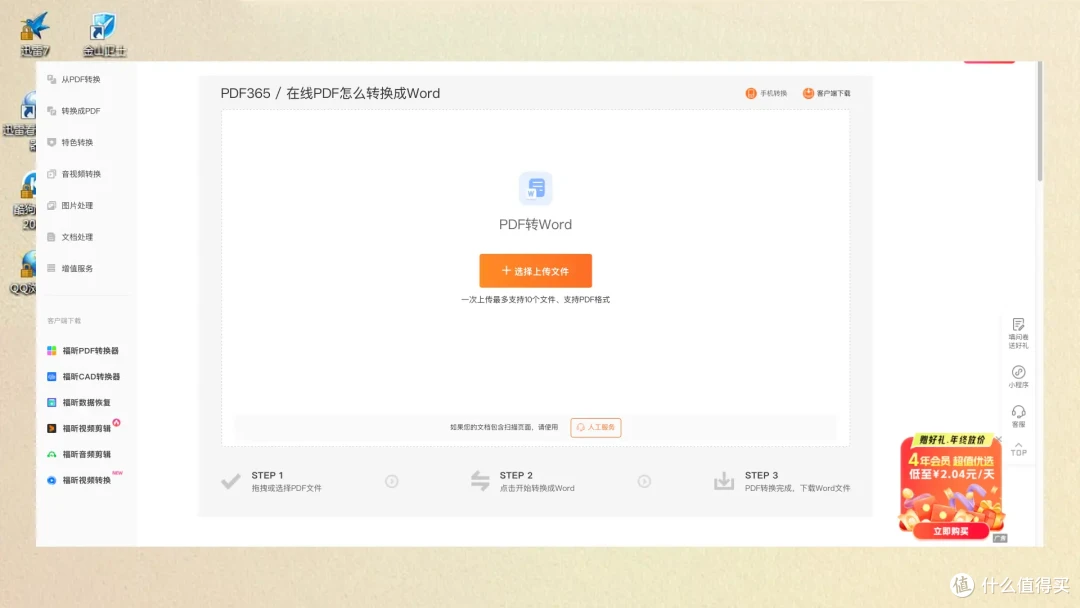Click the 福昕视频剪辑 icon
This screenshot has height=608, width=1080.
52,428
